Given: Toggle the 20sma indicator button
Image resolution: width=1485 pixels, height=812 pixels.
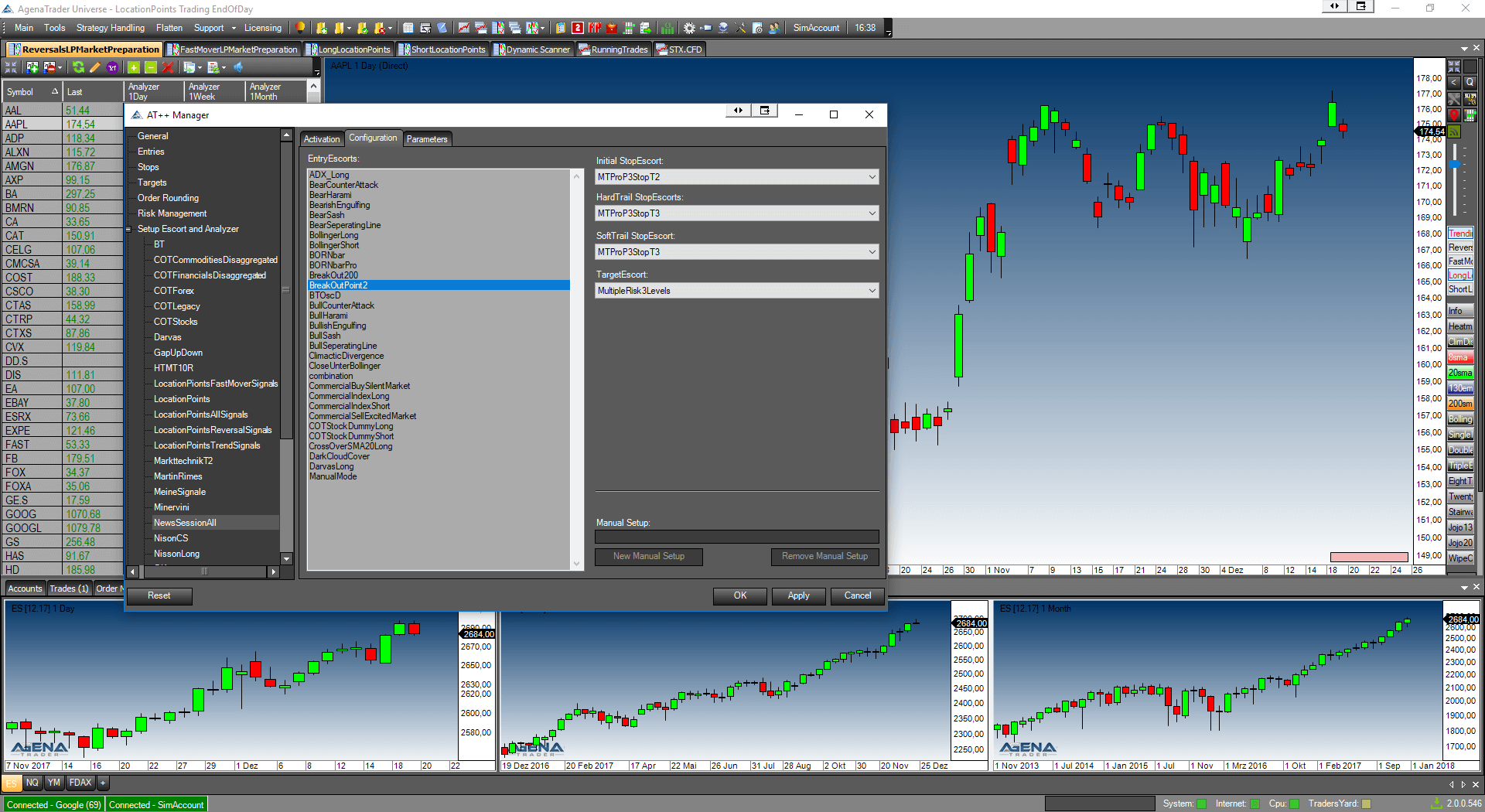Looking at the screenshot, I should (x=1460, y=373).
